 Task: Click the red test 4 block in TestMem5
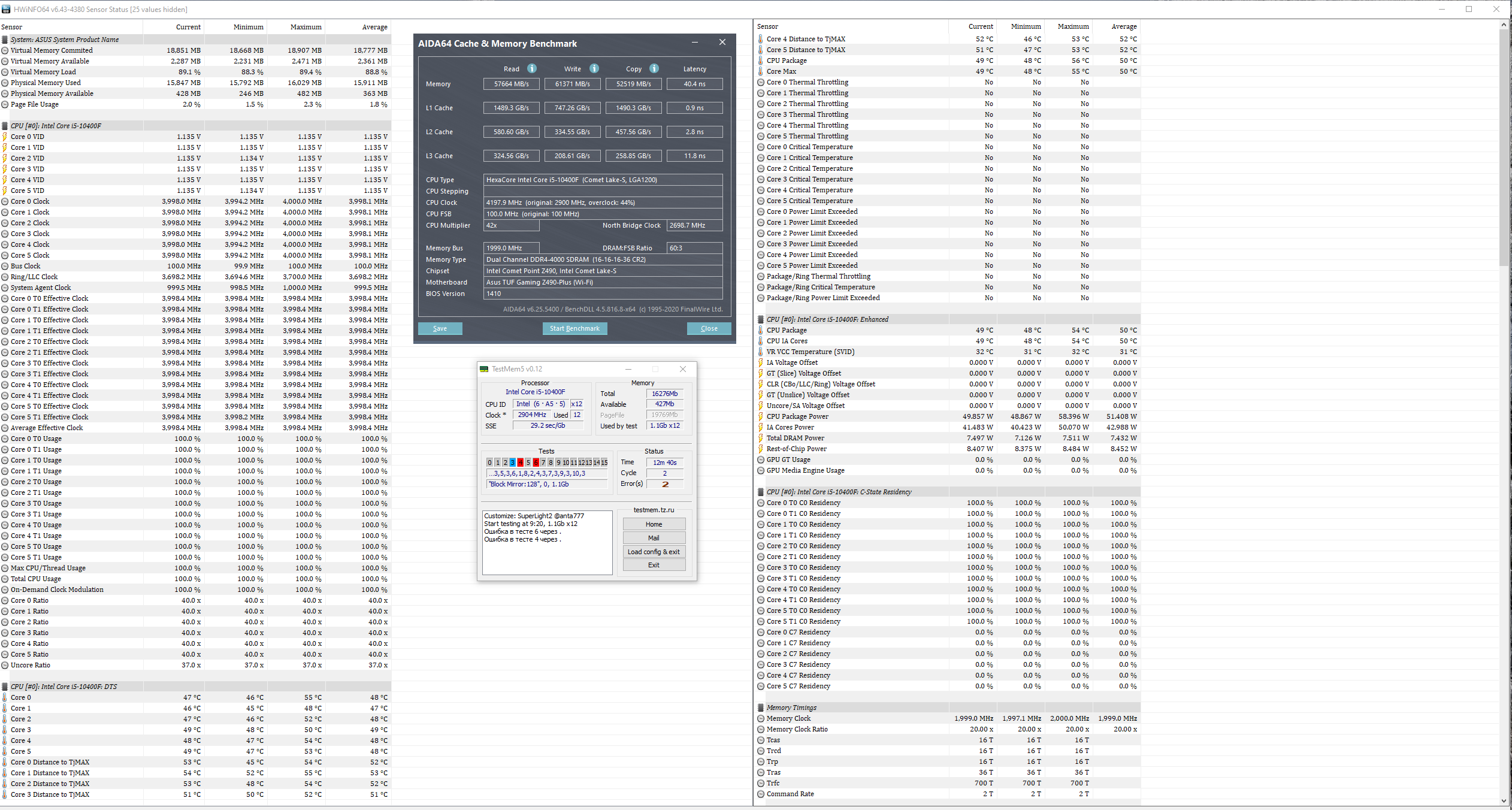521,463
